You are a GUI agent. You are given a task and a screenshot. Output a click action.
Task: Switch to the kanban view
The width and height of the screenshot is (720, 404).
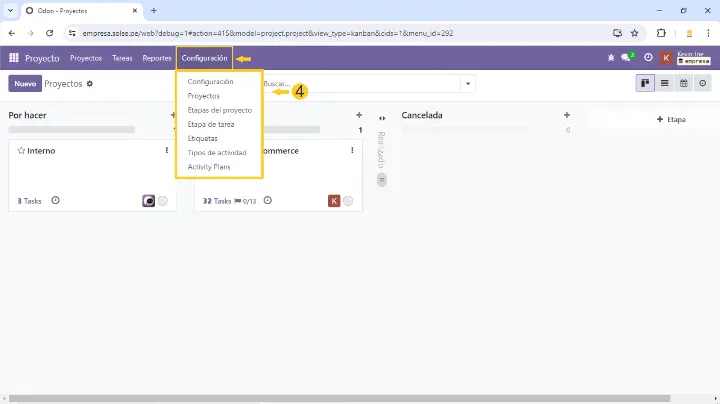(646, 83)
